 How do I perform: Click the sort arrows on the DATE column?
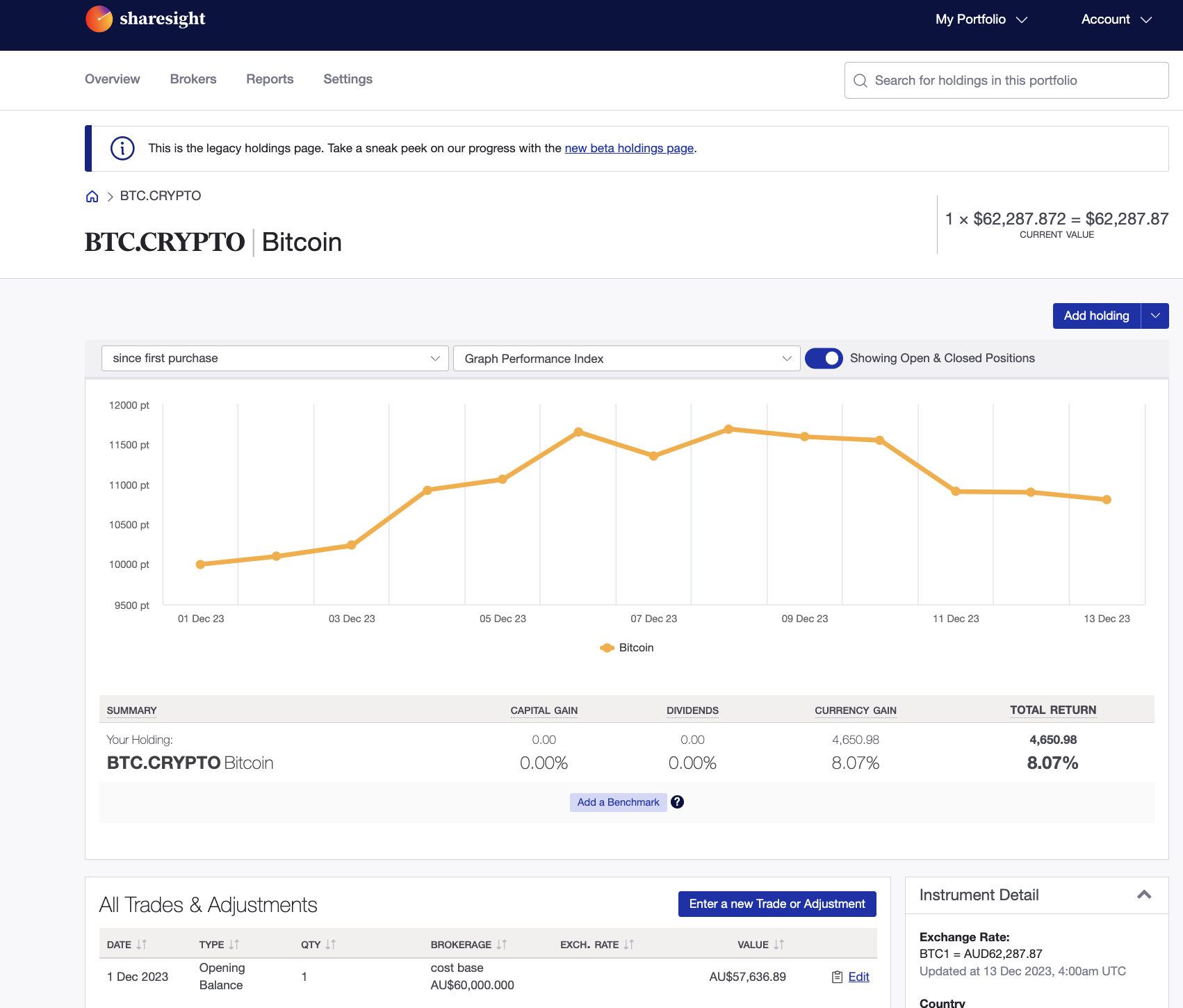(142, 944)
